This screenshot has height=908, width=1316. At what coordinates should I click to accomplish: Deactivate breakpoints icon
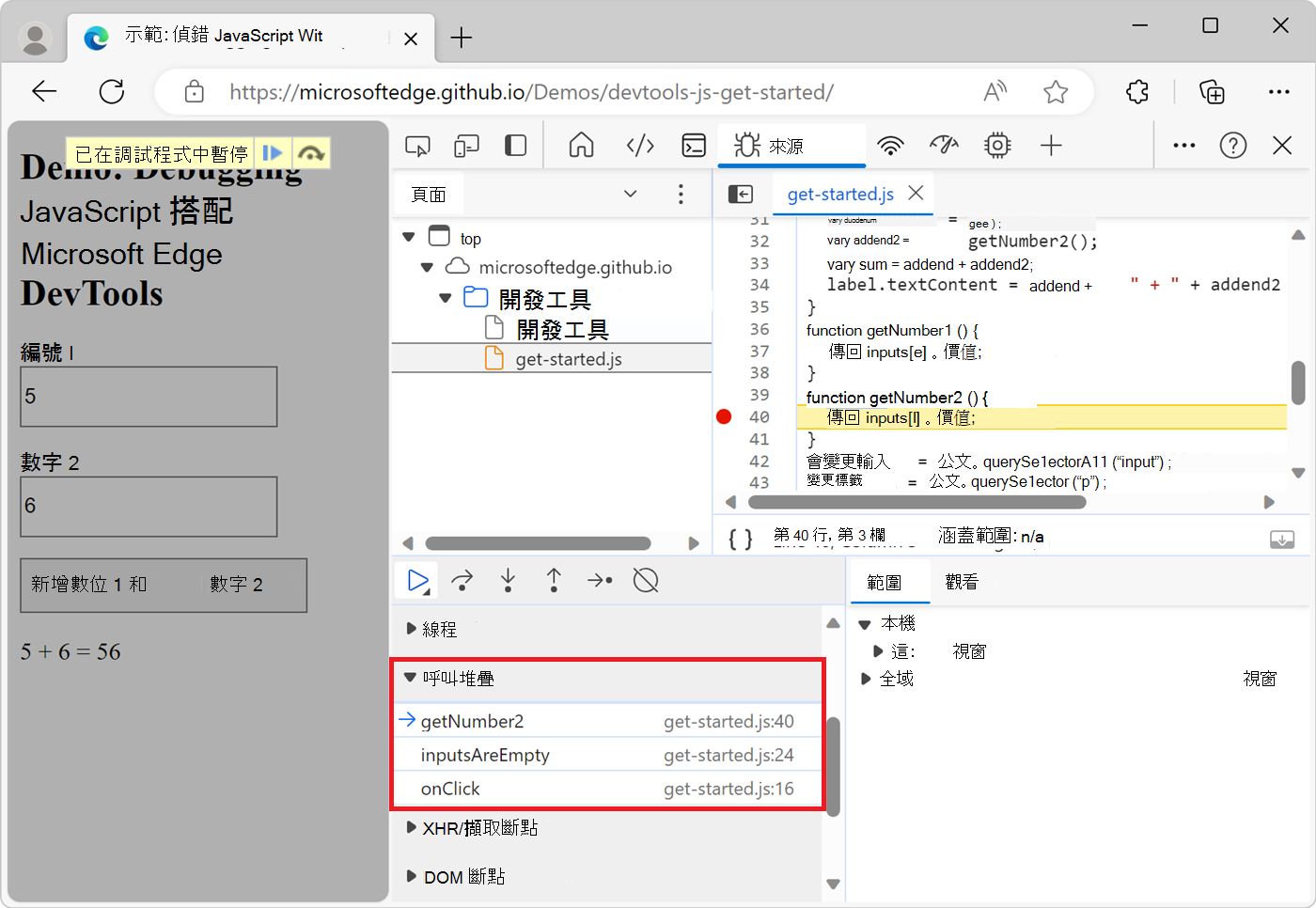[646, 581]
